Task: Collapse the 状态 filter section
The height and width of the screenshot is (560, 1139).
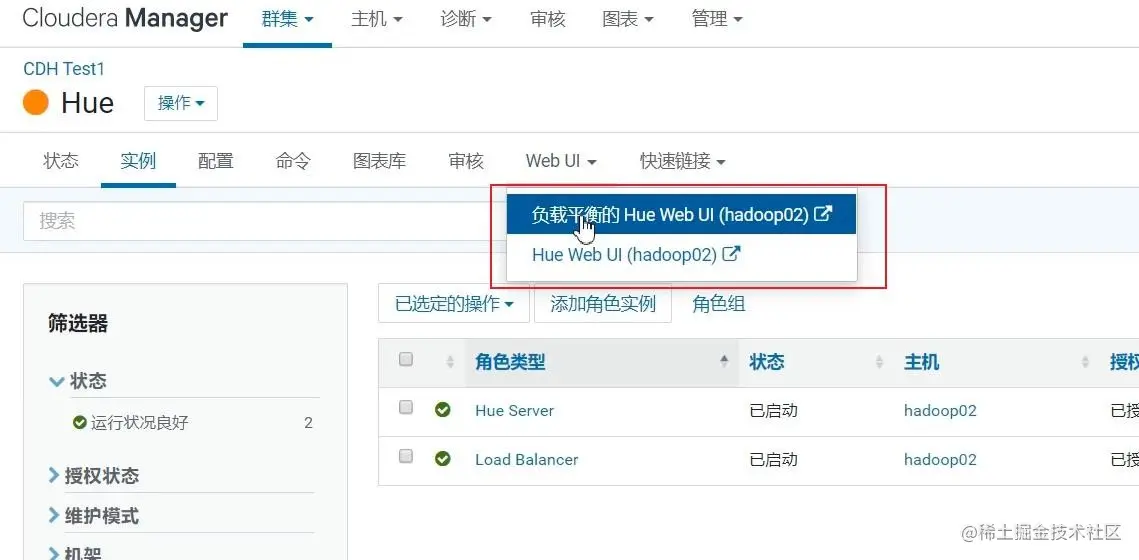Action: 78,381
